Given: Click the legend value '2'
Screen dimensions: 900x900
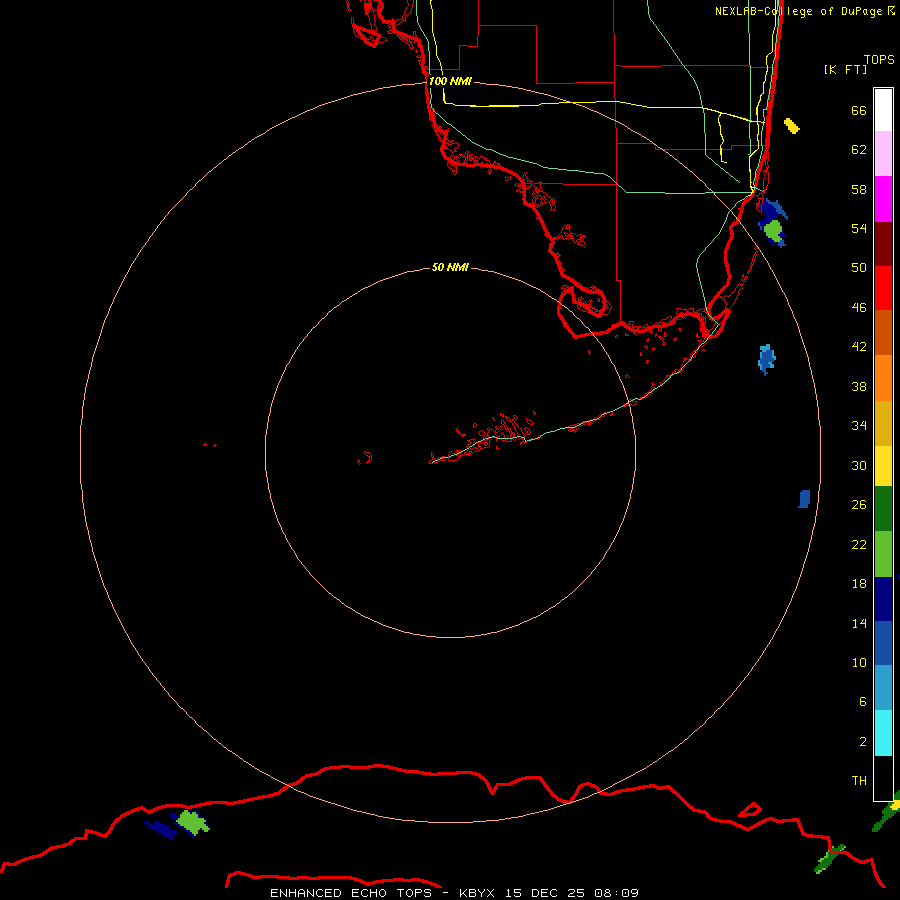Looking at the screenshot, I should (862, 741).
